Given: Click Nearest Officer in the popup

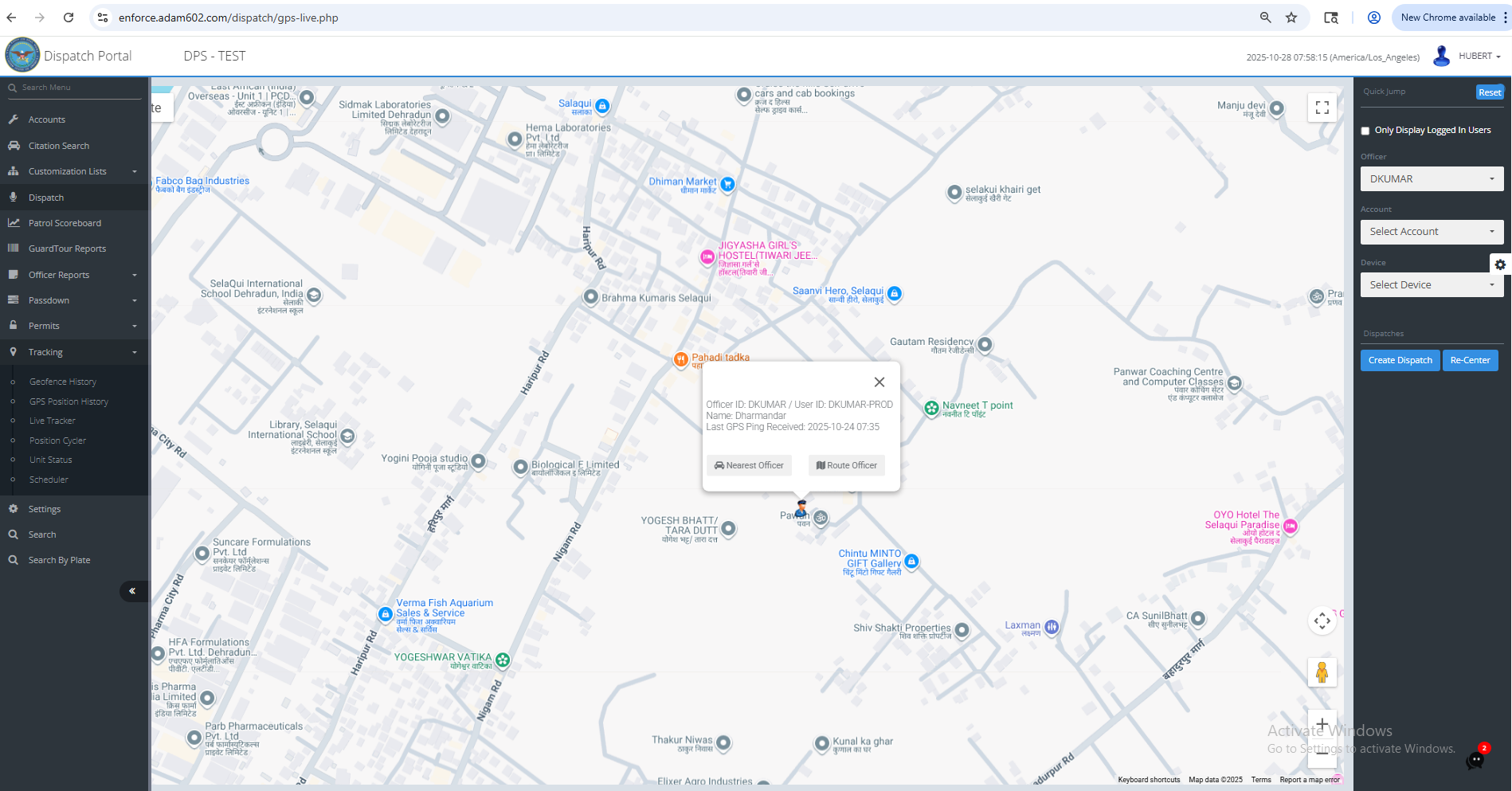Looking at the screenshot, I should pyautogui.click(x=749, y=465).
